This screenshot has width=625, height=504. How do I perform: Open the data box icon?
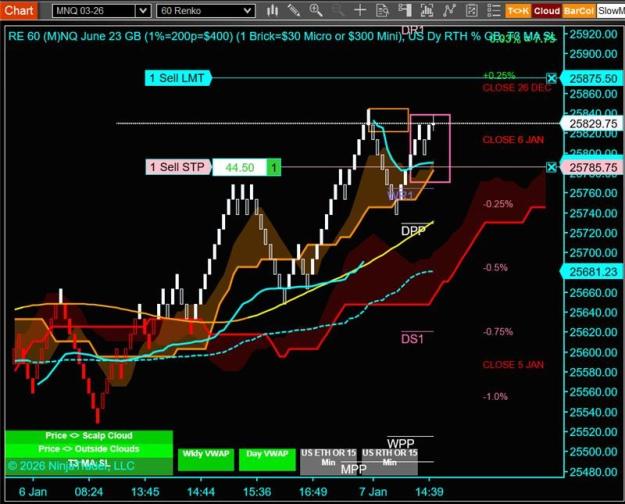(x=382, y=10)
